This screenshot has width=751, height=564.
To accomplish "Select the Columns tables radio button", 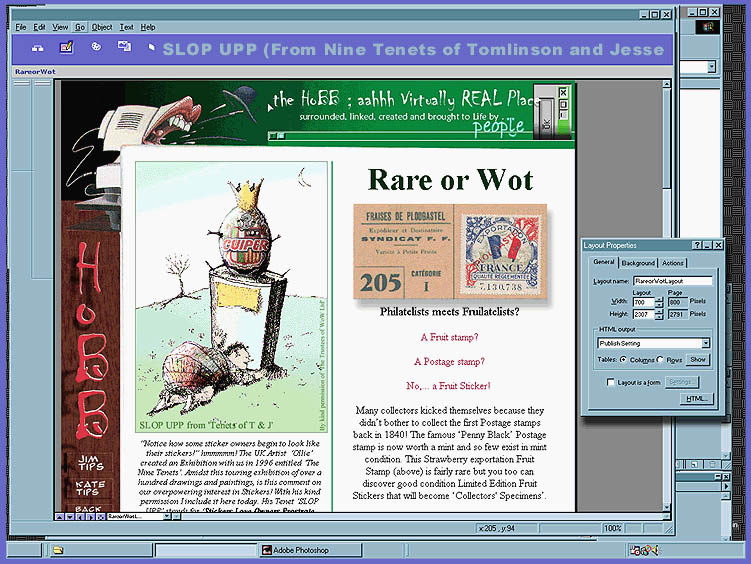I will (x=624, y=359).
